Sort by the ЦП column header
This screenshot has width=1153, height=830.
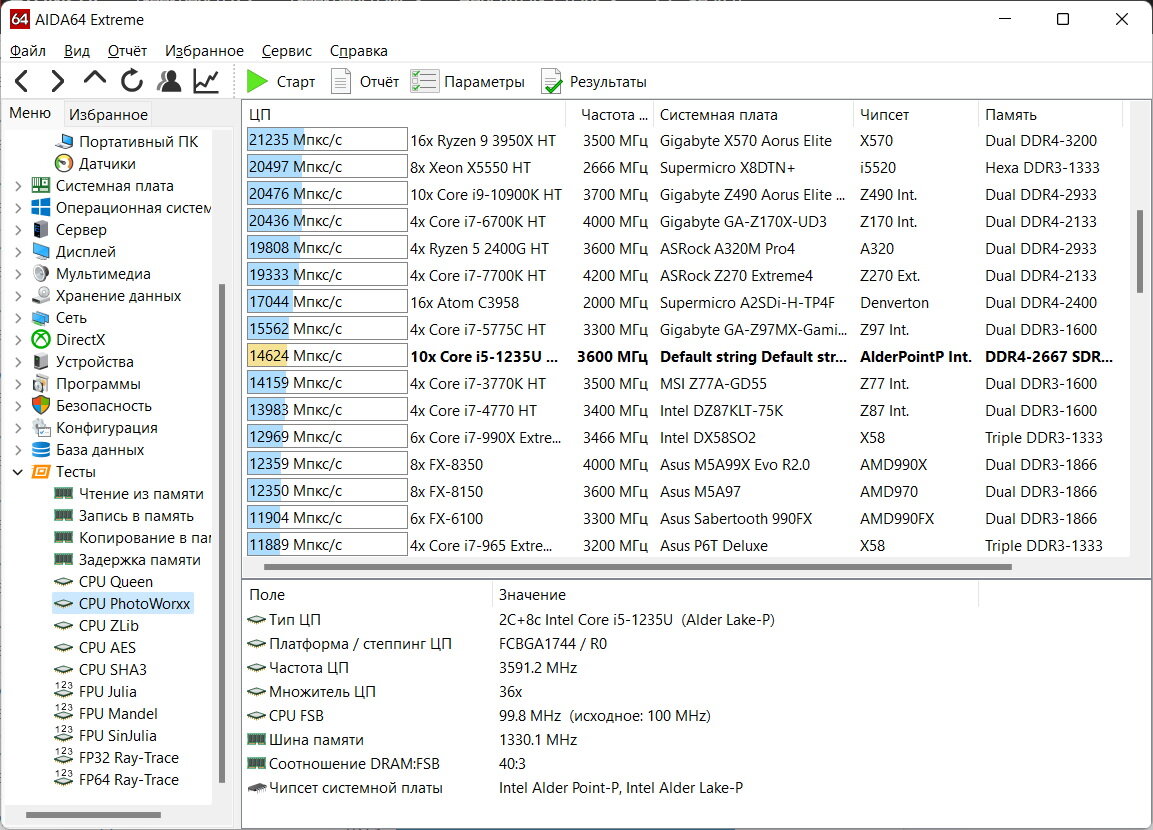click(404, 115)
